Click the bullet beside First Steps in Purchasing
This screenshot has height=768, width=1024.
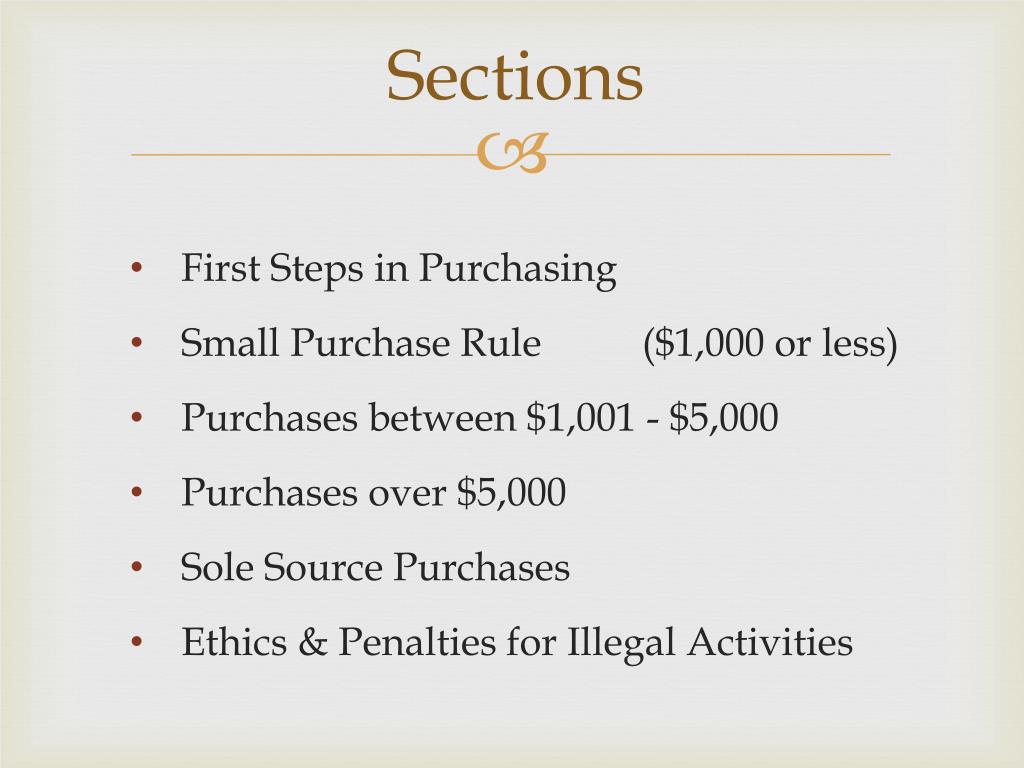click(x=136, y=267)
